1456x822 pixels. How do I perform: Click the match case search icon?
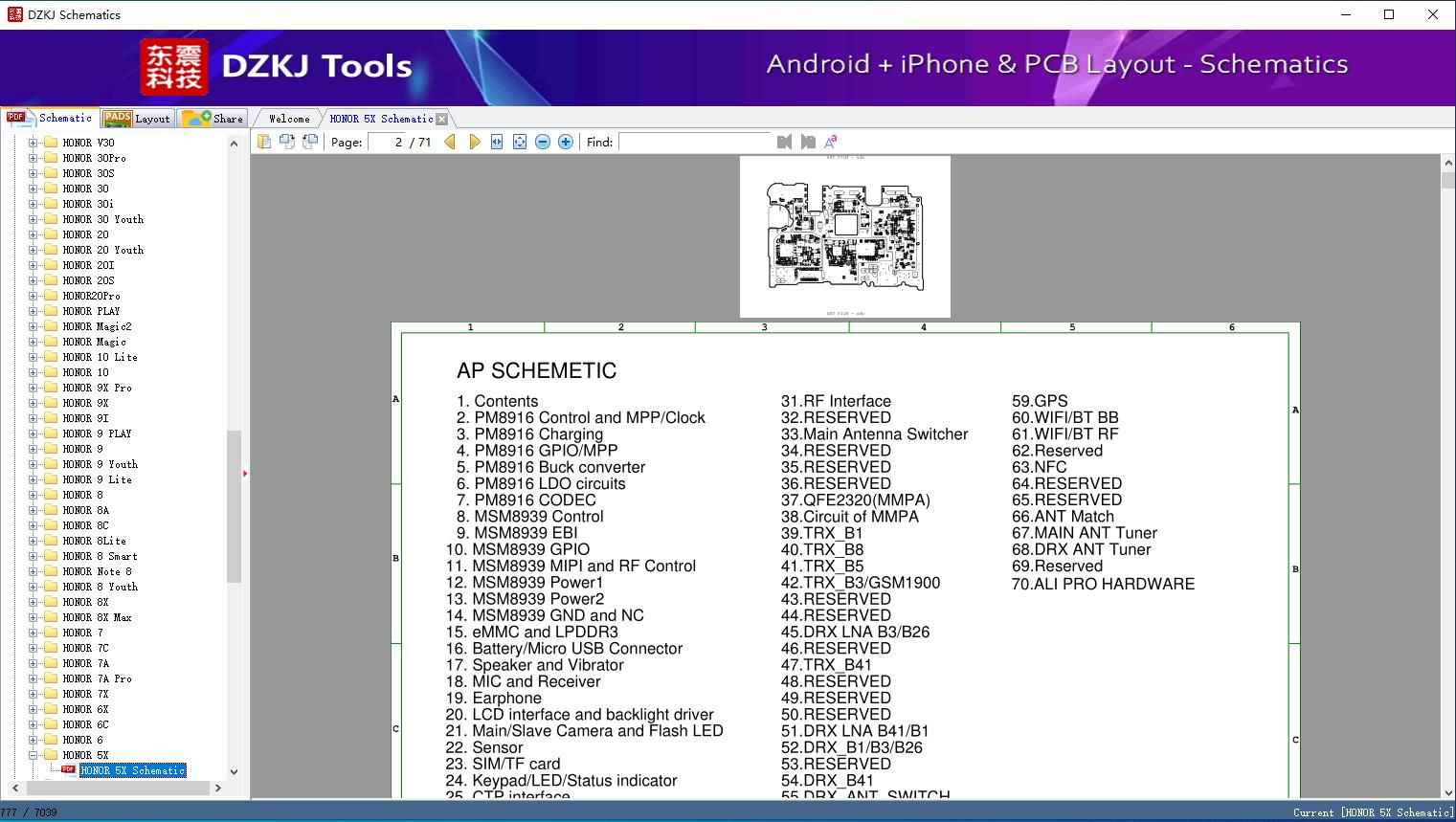tap(831, 142)
